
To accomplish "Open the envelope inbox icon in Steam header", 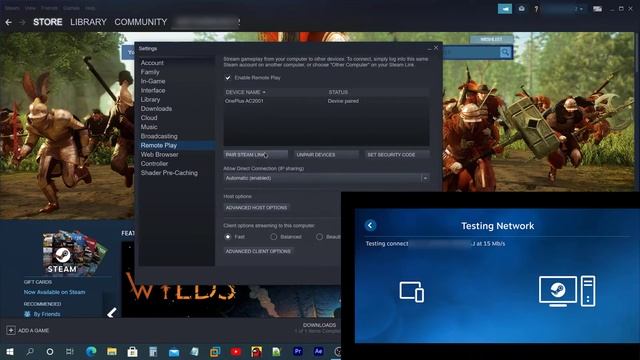I will 522,9.
